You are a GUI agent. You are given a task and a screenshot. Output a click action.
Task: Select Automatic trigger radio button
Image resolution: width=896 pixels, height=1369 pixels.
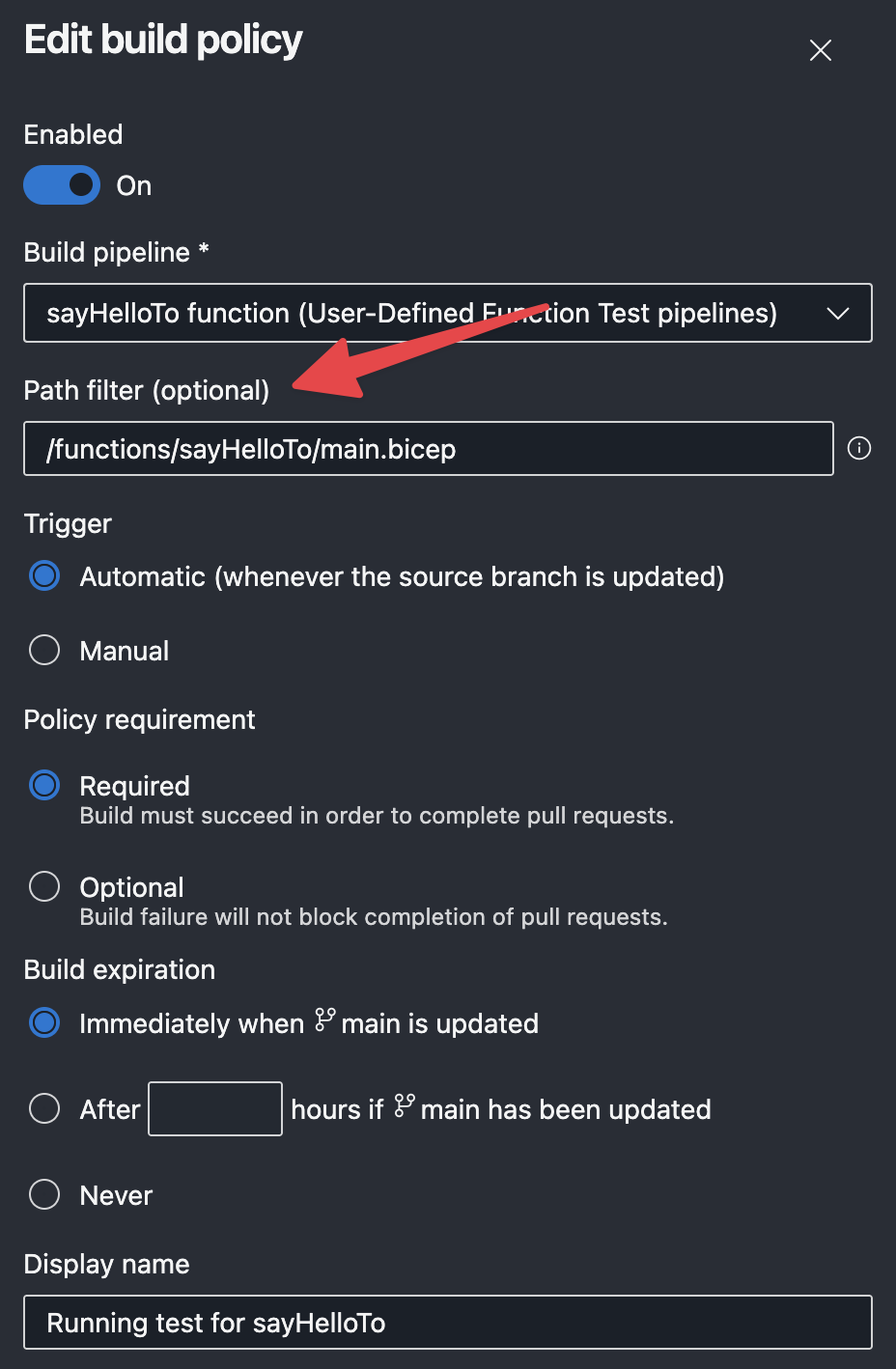click(x=44, y=576)
